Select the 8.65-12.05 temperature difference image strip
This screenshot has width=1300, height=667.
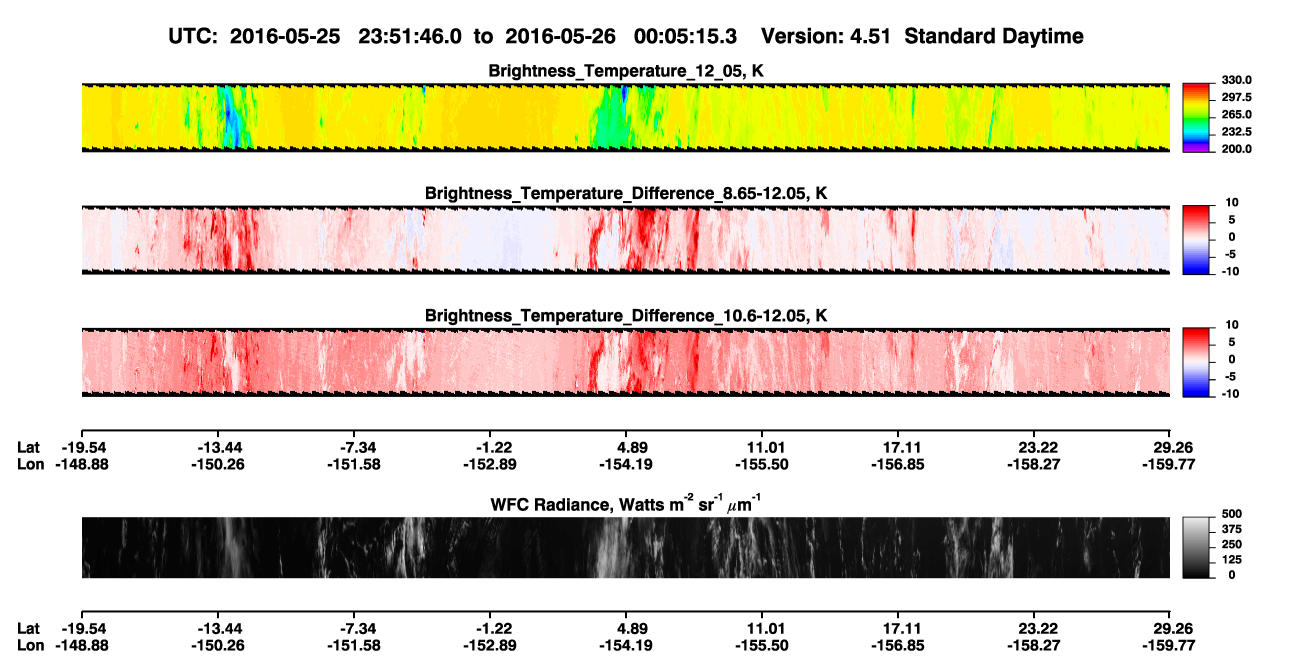point(626,239)
